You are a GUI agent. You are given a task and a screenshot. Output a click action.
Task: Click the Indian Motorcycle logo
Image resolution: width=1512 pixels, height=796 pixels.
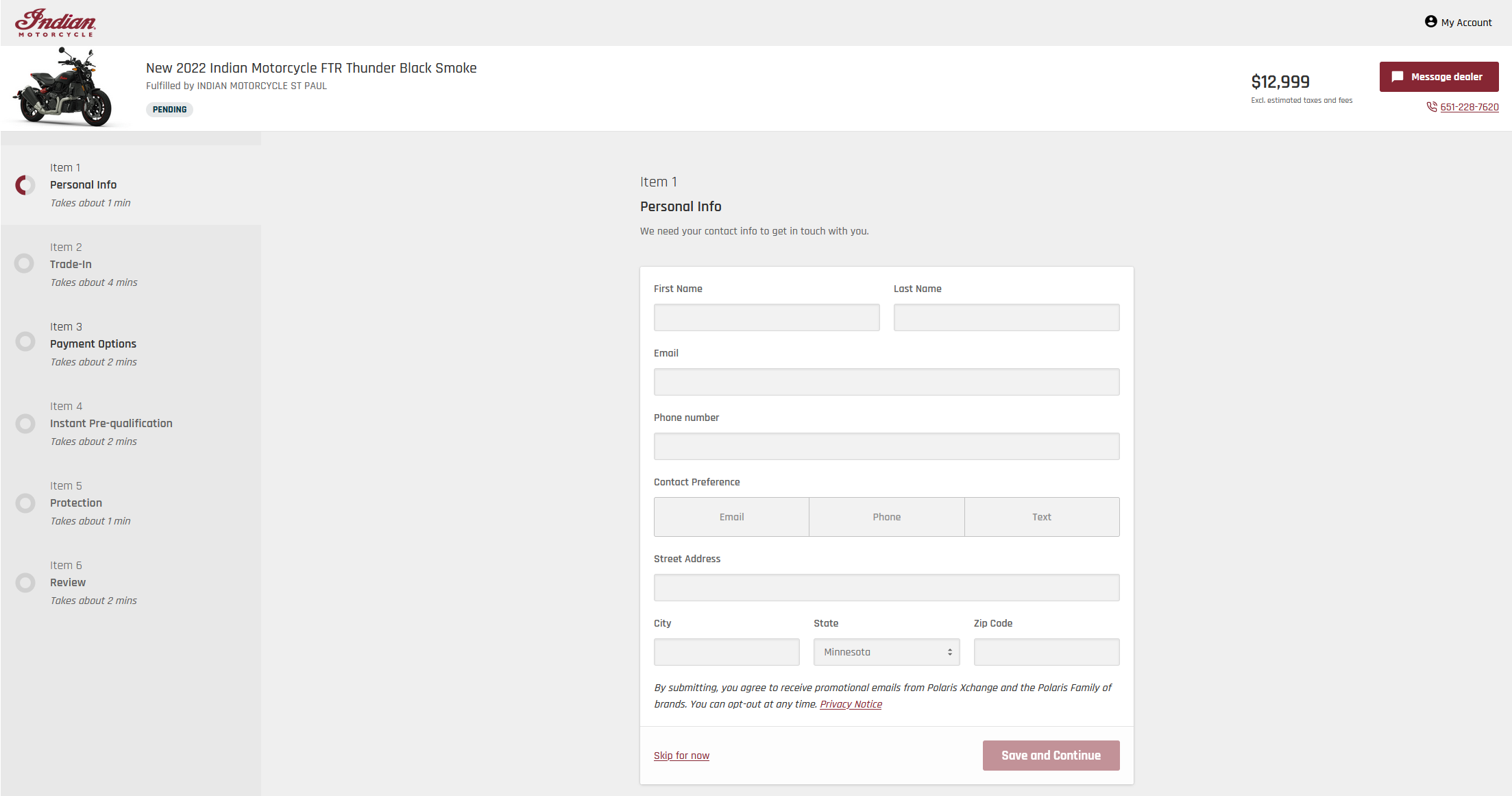56,23
